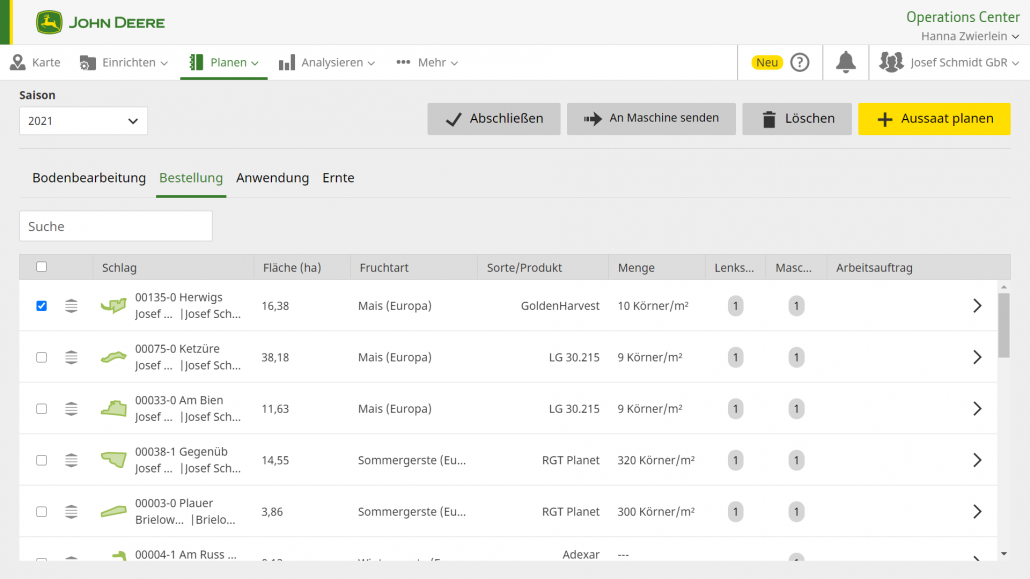Click the scrollbar up arrow

click(x=1004, y=287)
